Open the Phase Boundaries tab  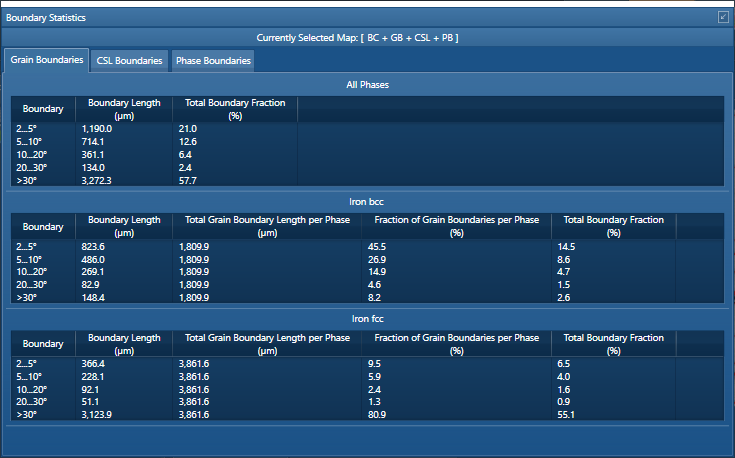point(212,61)
